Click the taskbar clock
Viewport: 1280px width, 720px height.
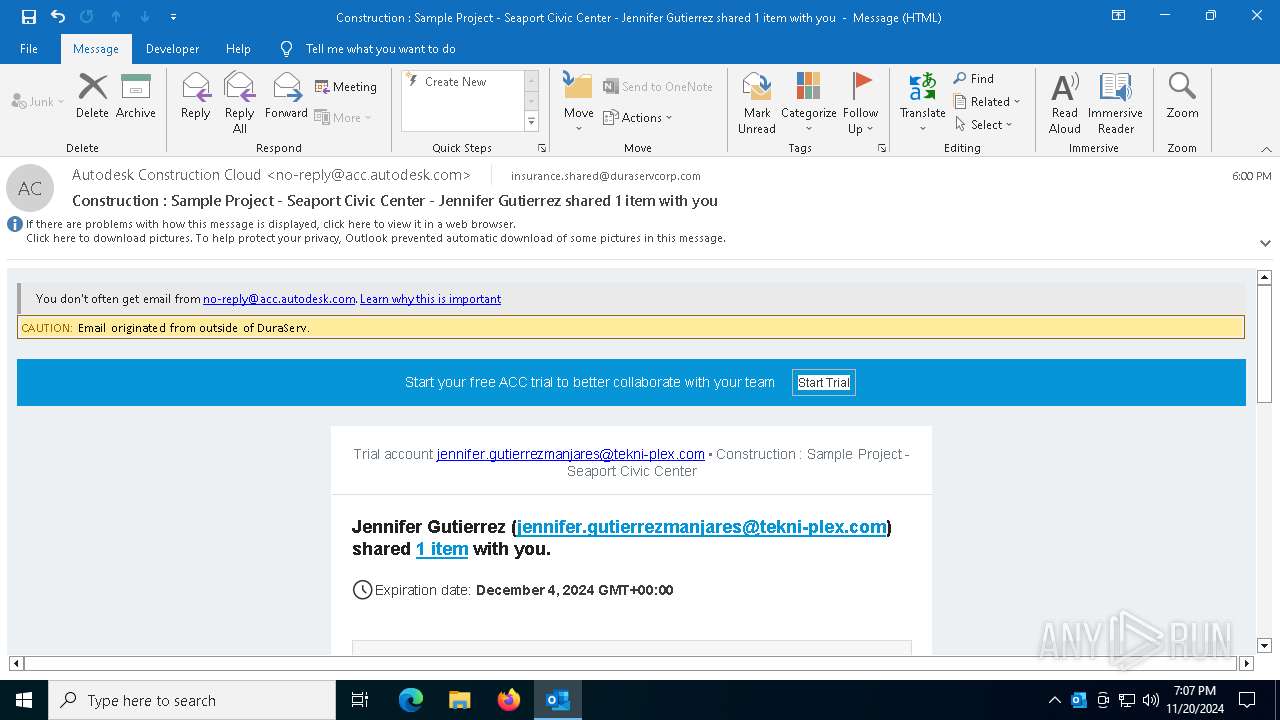(1195, 700)
